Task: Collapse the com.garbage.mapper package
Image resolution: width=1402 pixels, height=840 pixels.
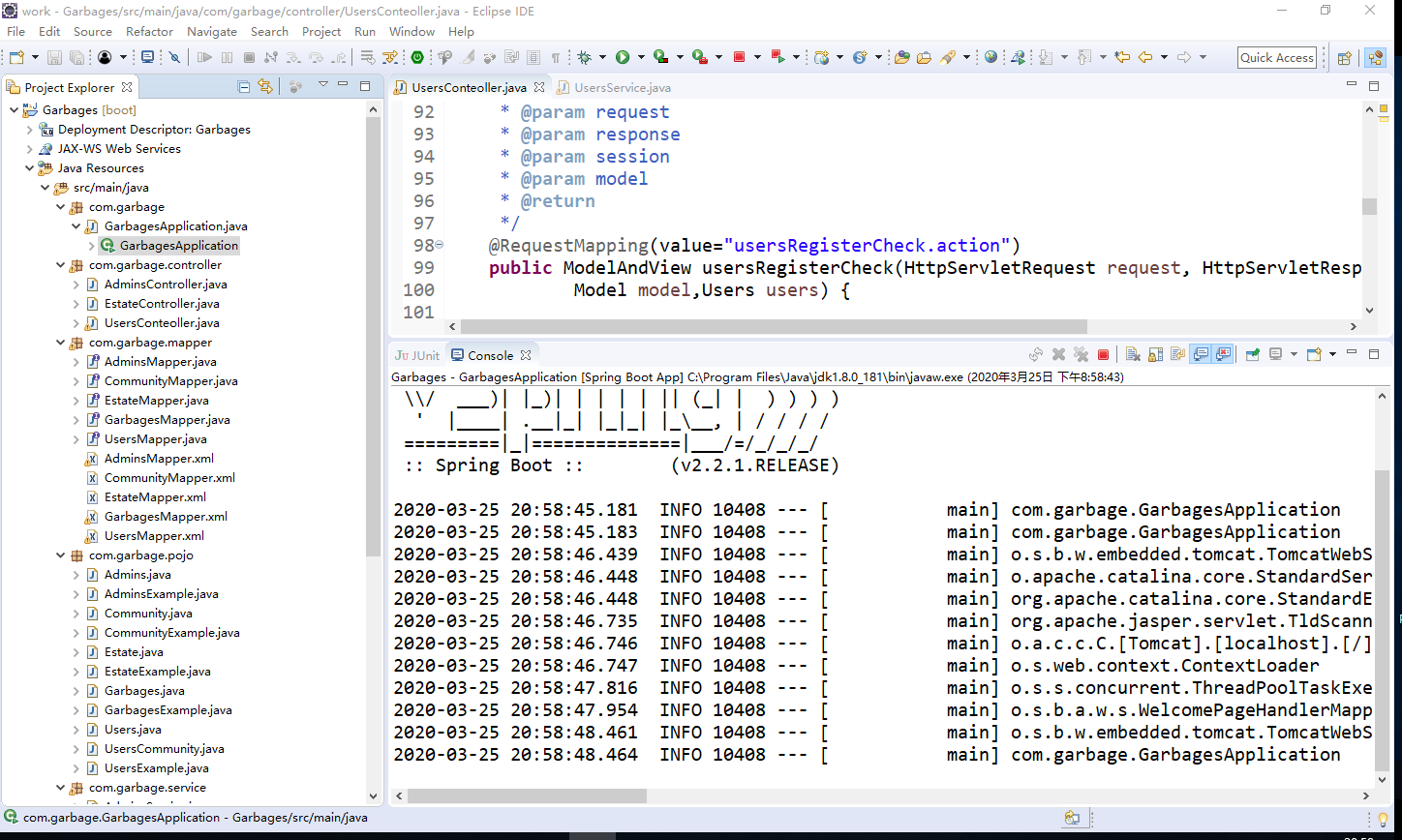Action: click(x=60, y=343)
